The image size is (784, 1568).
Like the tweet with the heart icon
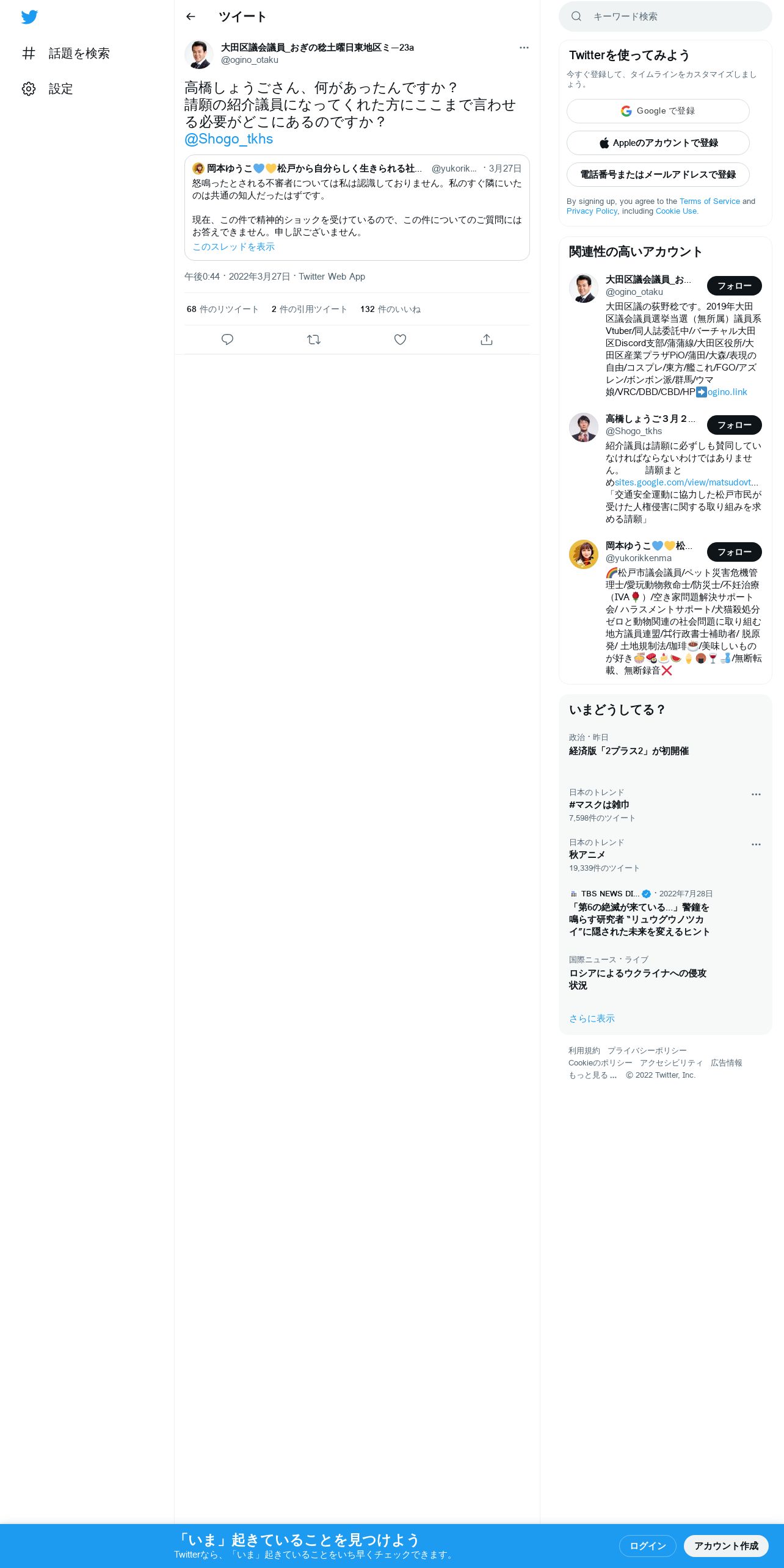click(400, 339)
